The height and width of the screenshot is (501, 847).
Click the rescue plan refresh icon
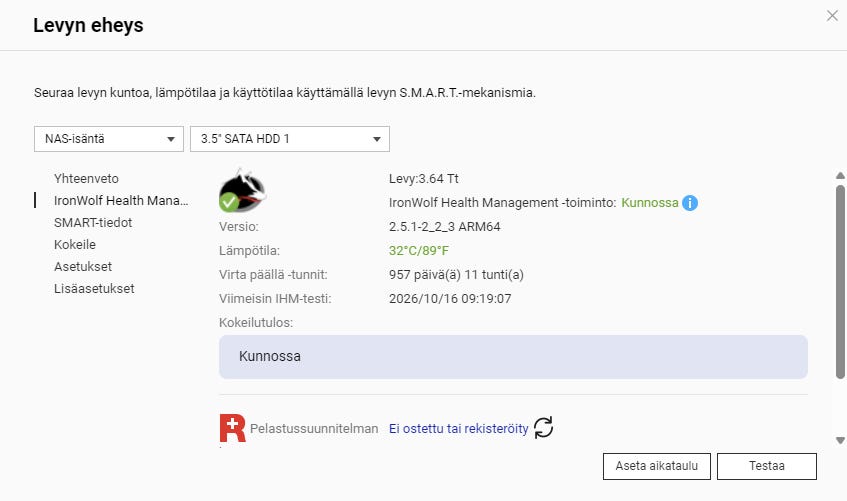pos(543,427)
